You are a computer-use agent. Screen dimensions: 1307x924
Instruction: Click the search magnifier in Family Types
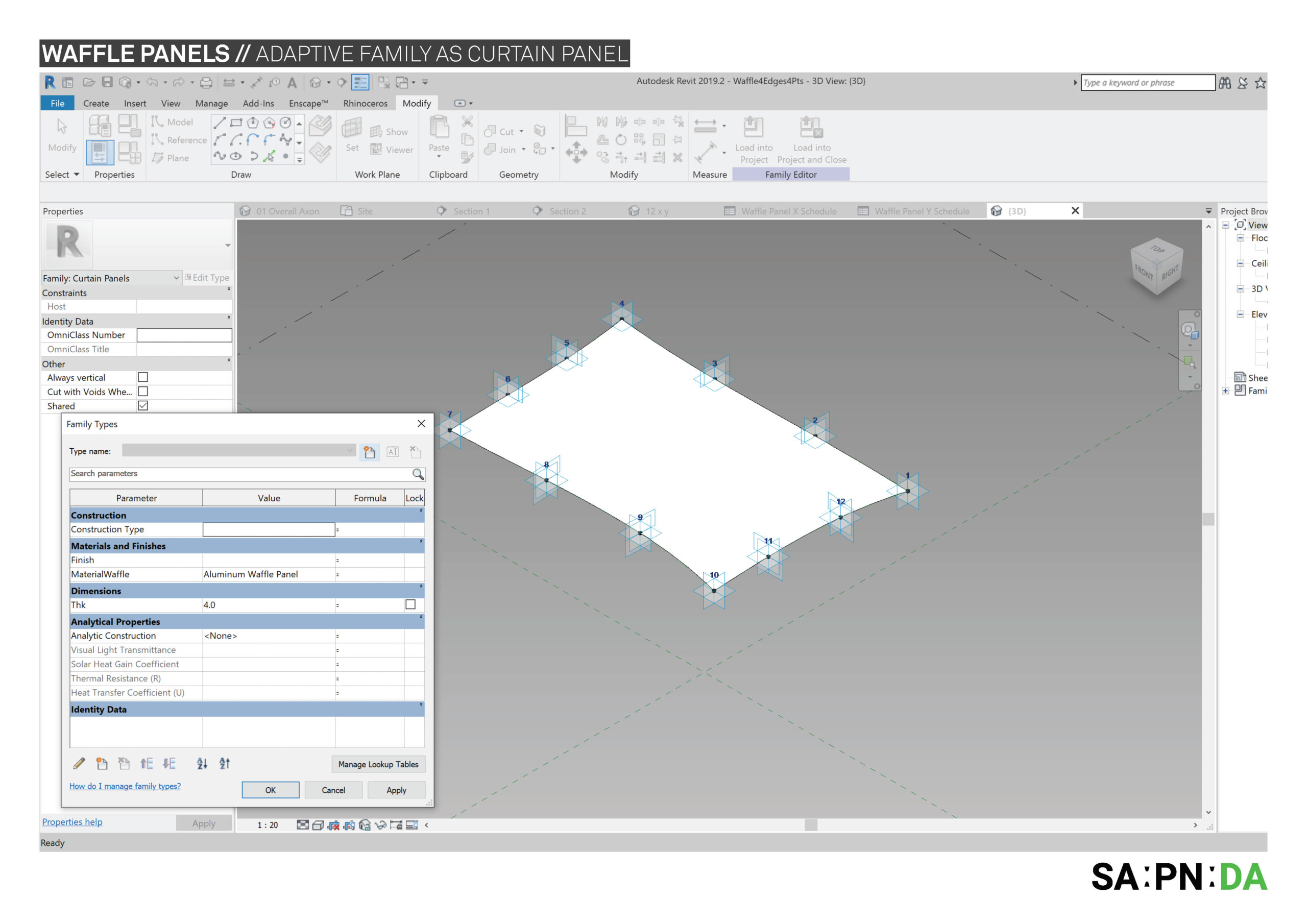pos(418,474)
